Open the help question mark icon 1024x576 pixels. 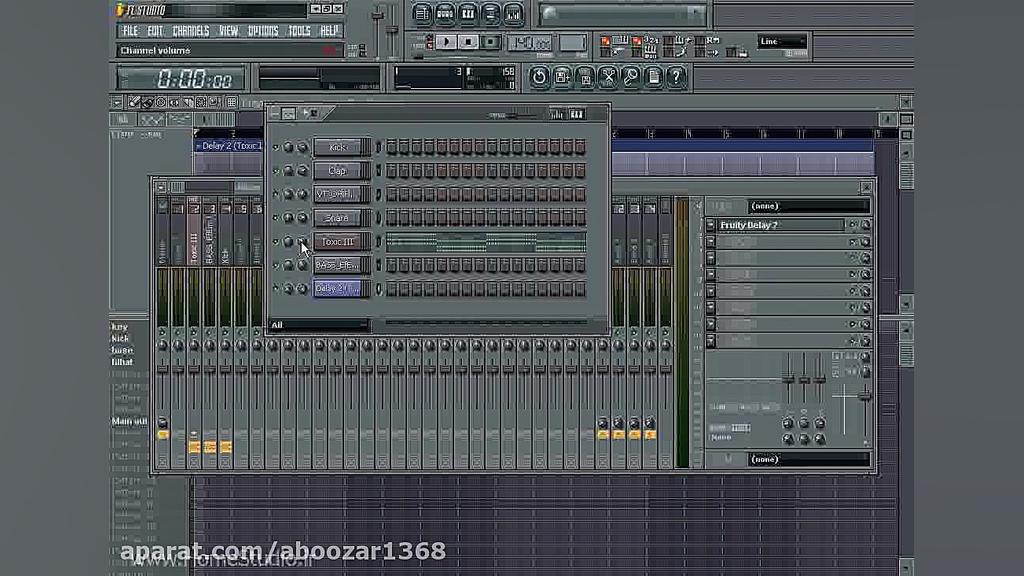tap(676, 77)
